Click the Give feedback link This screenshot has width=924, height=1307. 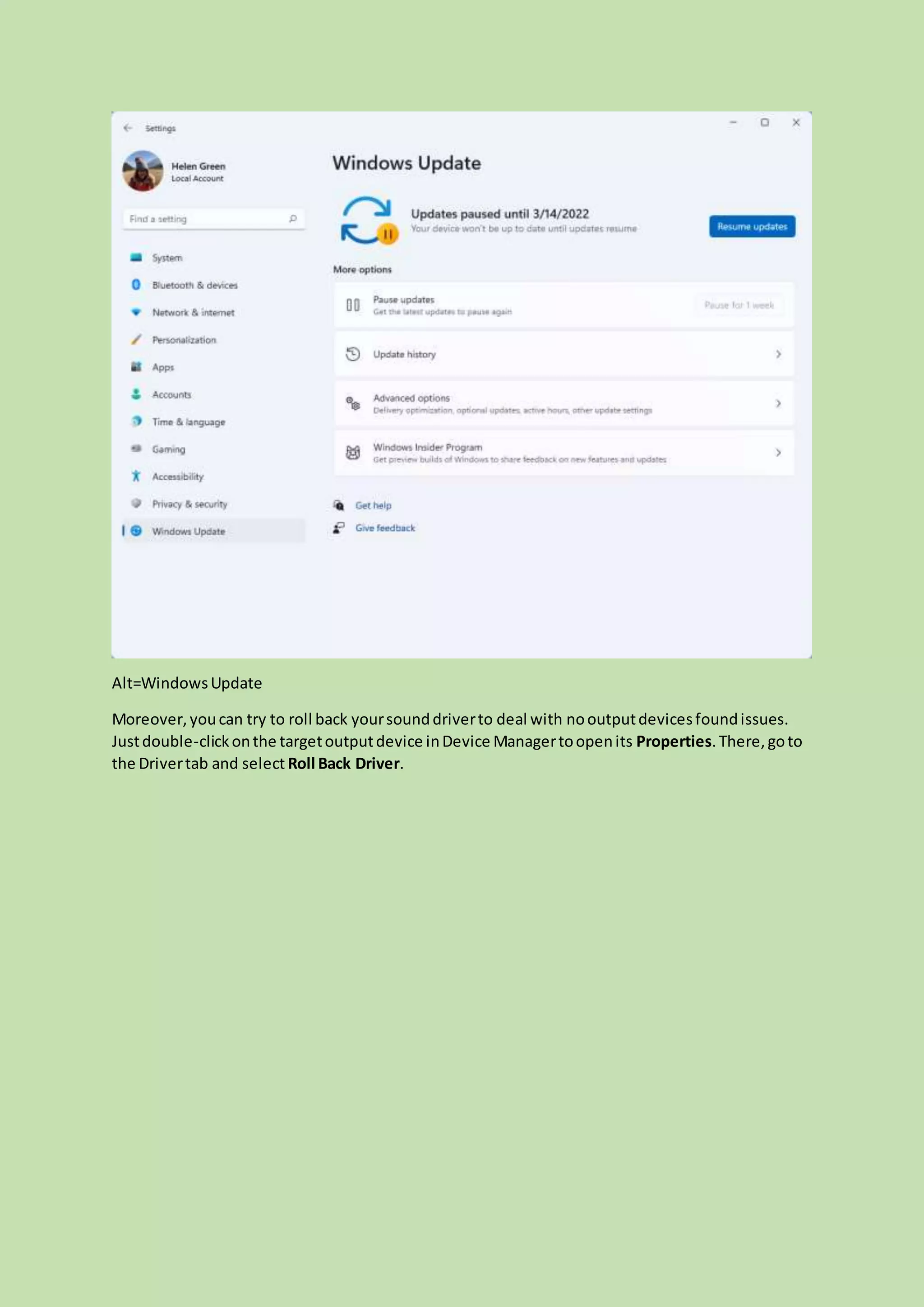(x=385, y=528)
